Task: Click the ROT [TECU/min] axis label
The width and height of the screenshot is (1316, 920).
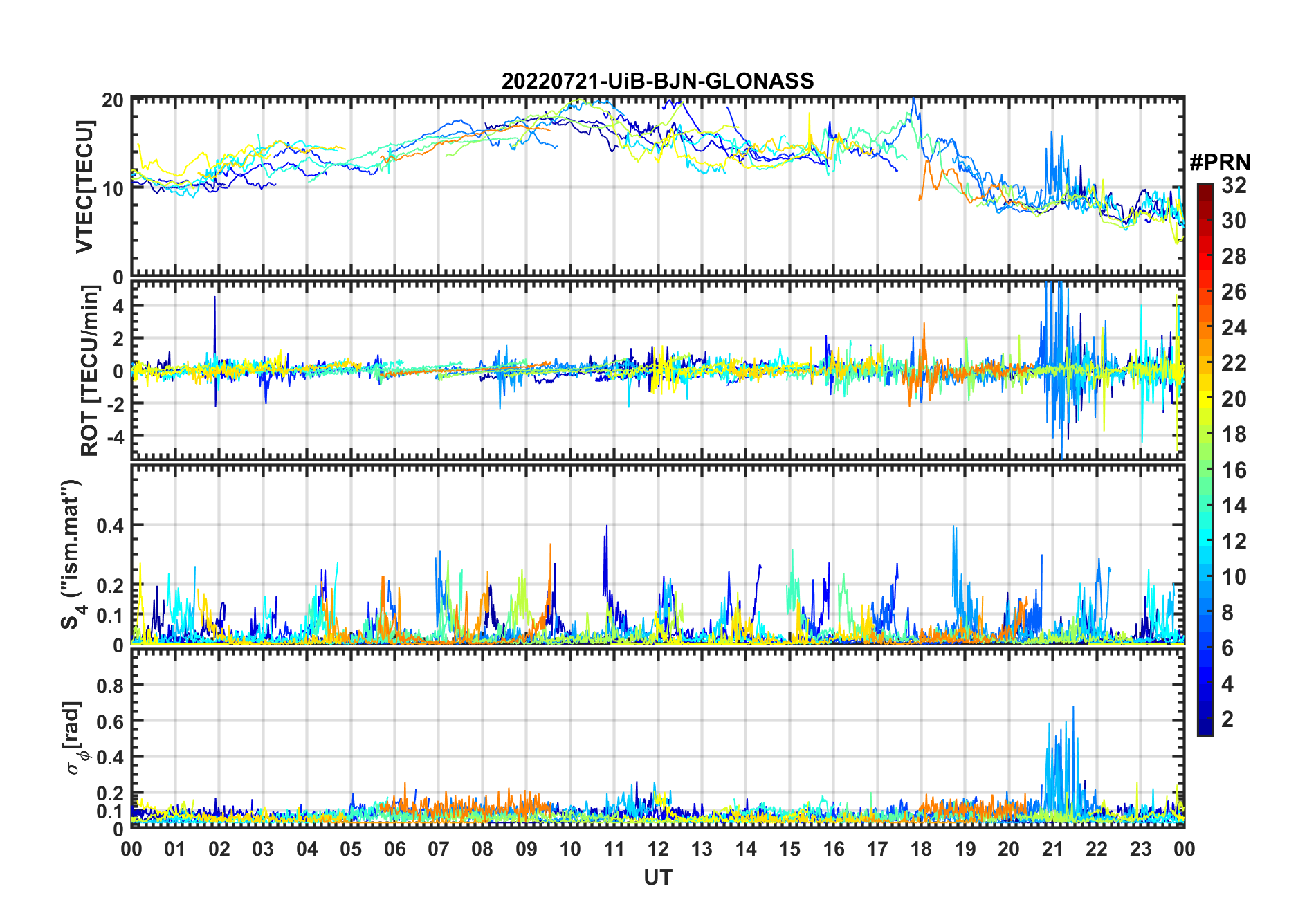Action: pyautogui.click(x=89, y=371)
